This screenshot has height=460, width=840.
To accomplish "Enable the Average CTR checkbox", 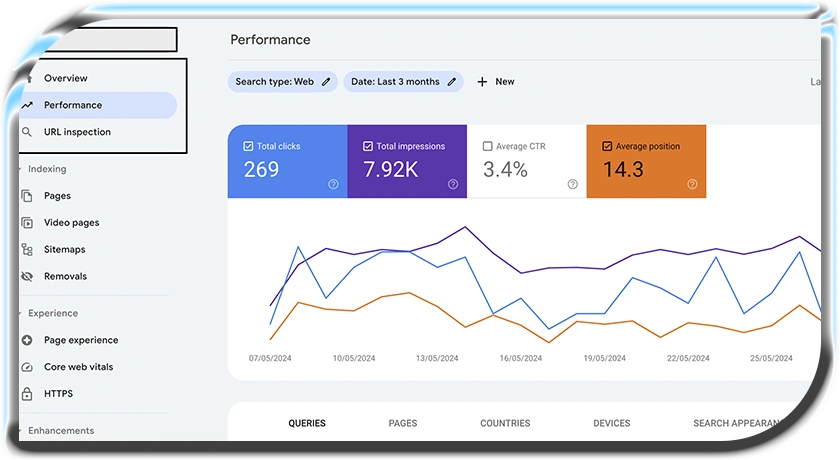I will 488,146.
